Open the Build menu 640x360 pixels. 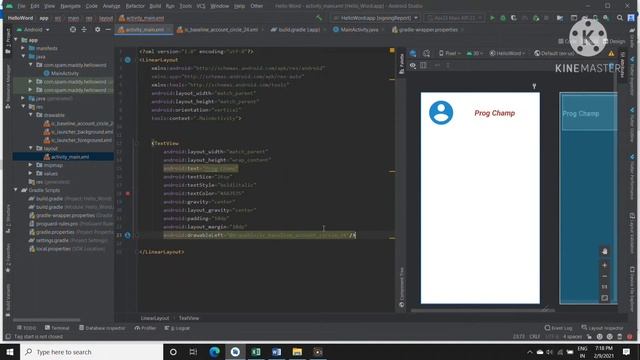pyautogui.click(x=155, y=6)
